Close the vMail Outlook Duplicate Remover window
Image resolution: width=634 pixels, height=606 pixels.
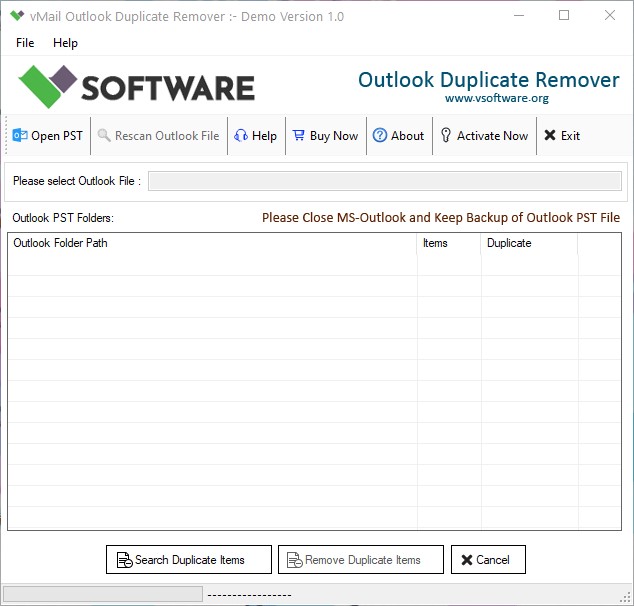(610, 16)
